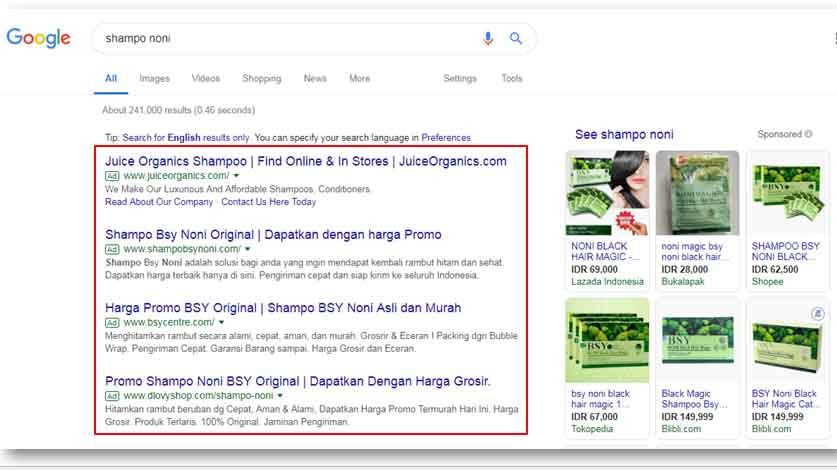The image size is (837, 470).
Task: Click the www.dlovyshop.com/shampo-noni display URL
Action: pyautogui.click(x=198, y=396)
